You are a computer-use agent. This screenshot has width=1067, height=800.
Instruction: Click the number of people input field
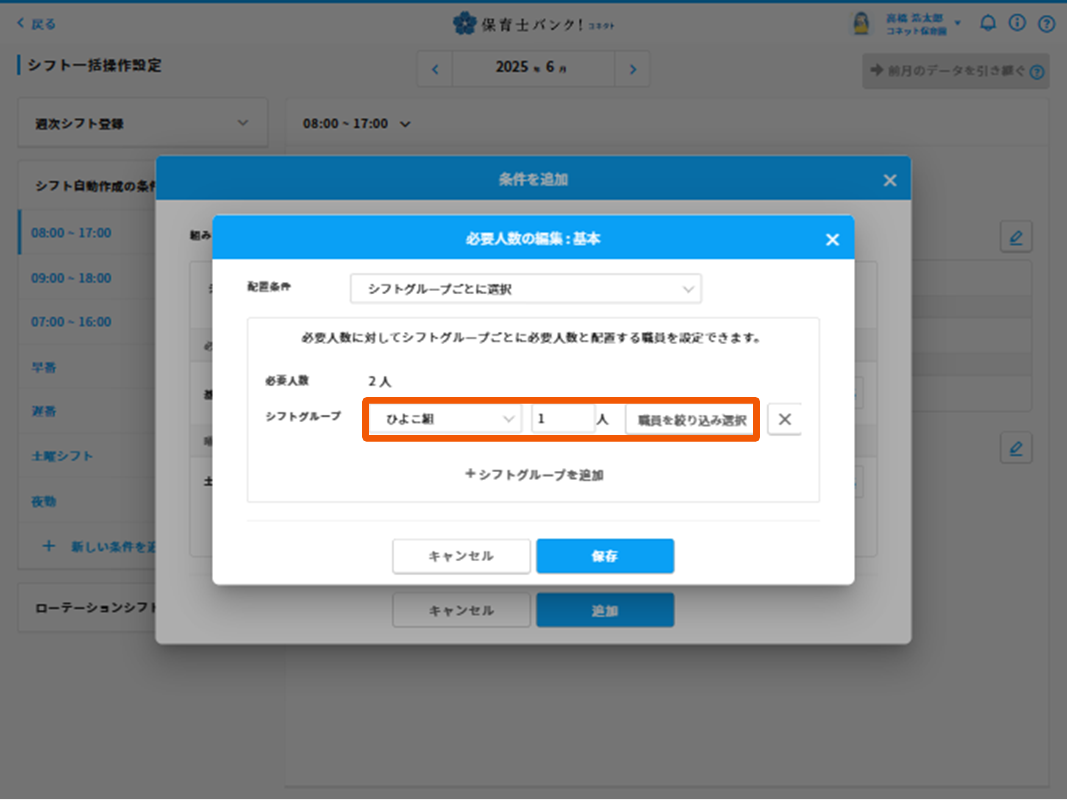(x=562, y=420)
